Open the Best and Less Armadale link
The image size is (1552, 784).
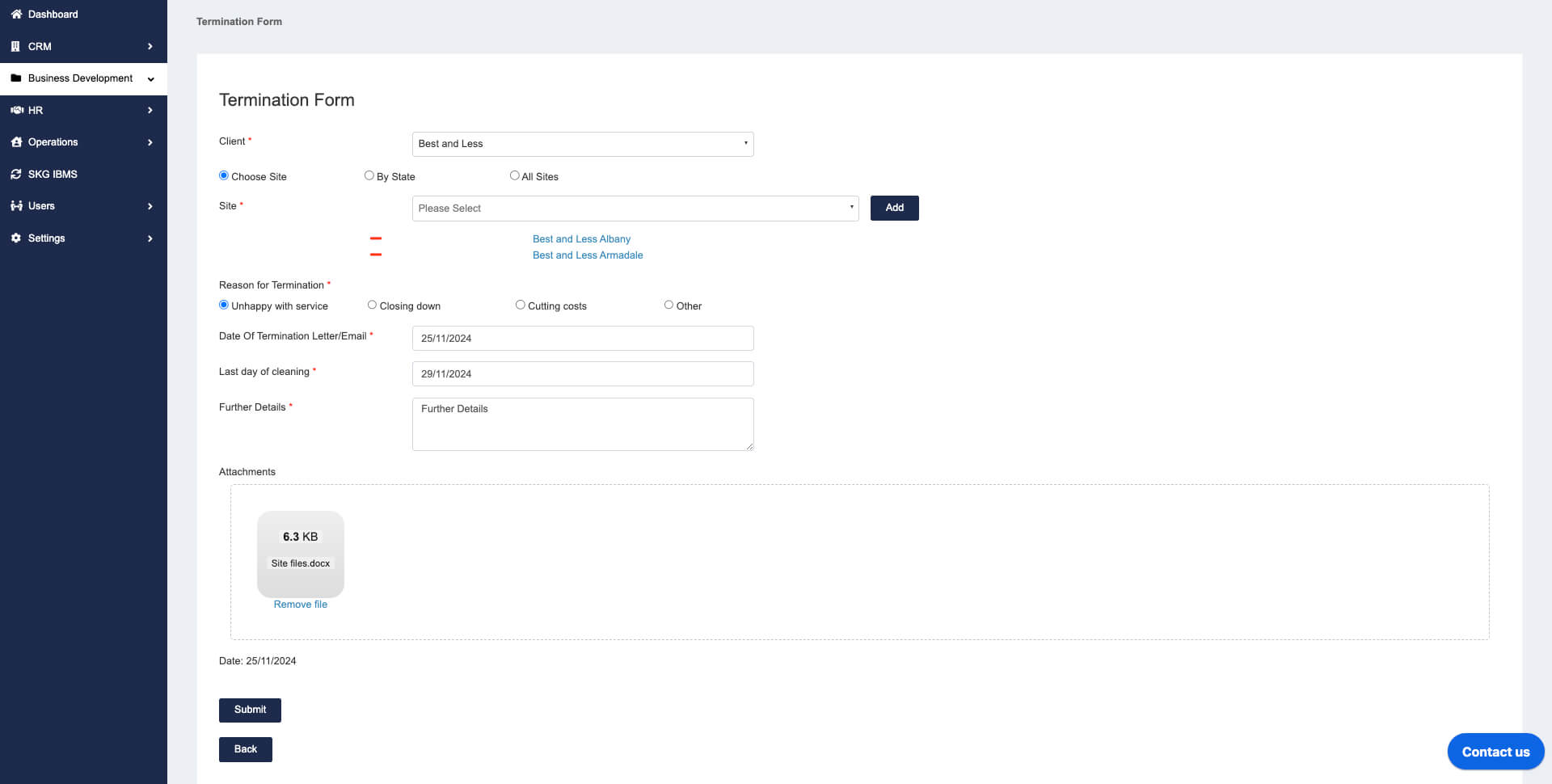[x=588, y=255]
